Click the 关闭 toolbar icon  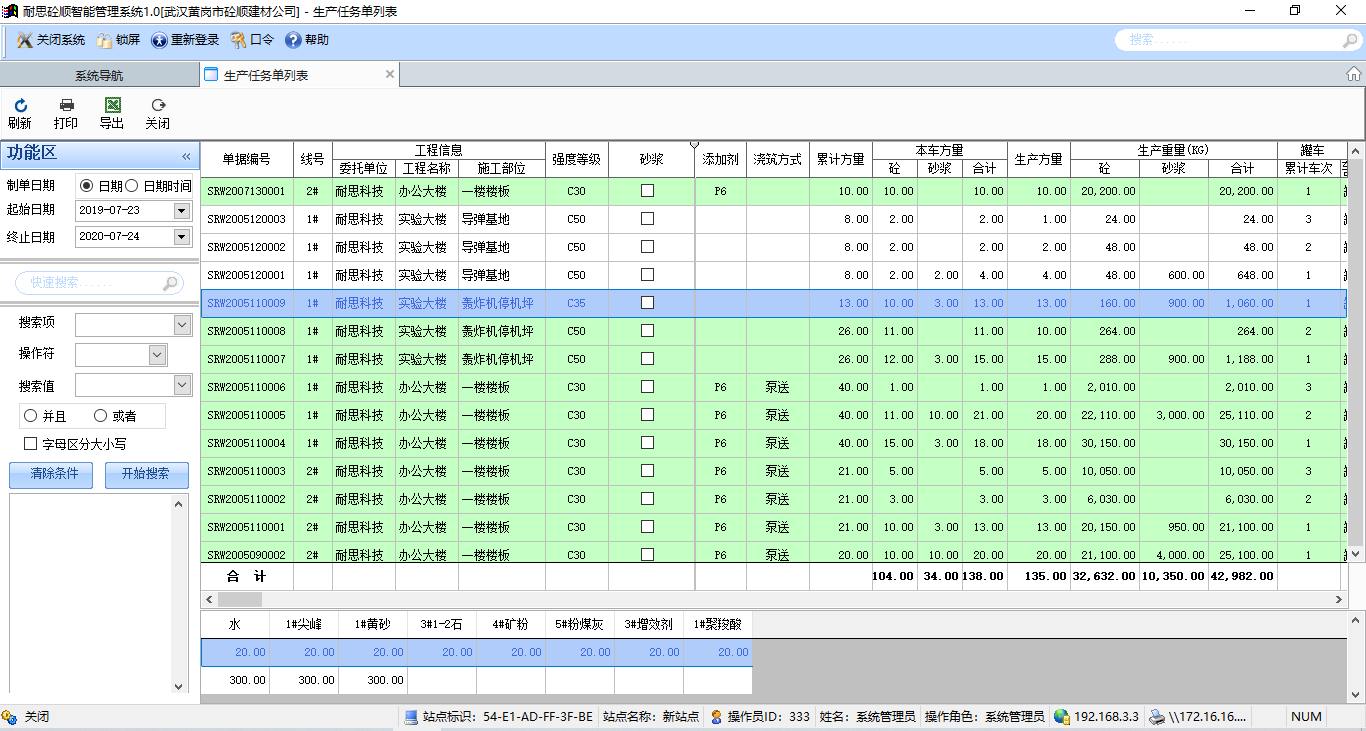[x=157, y=106]
